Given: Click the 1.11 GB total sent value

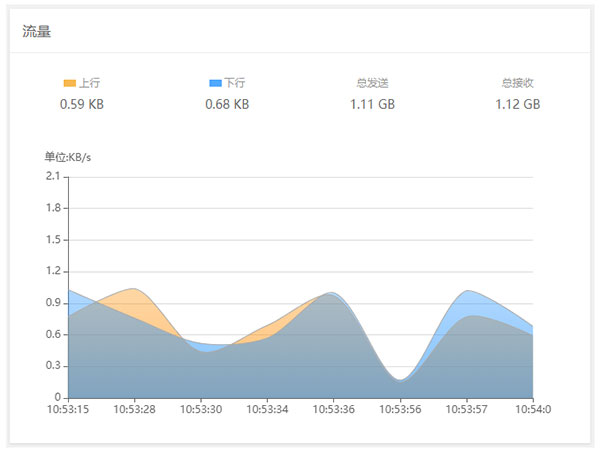Looking at the screenshot, I should coord(372,104).
